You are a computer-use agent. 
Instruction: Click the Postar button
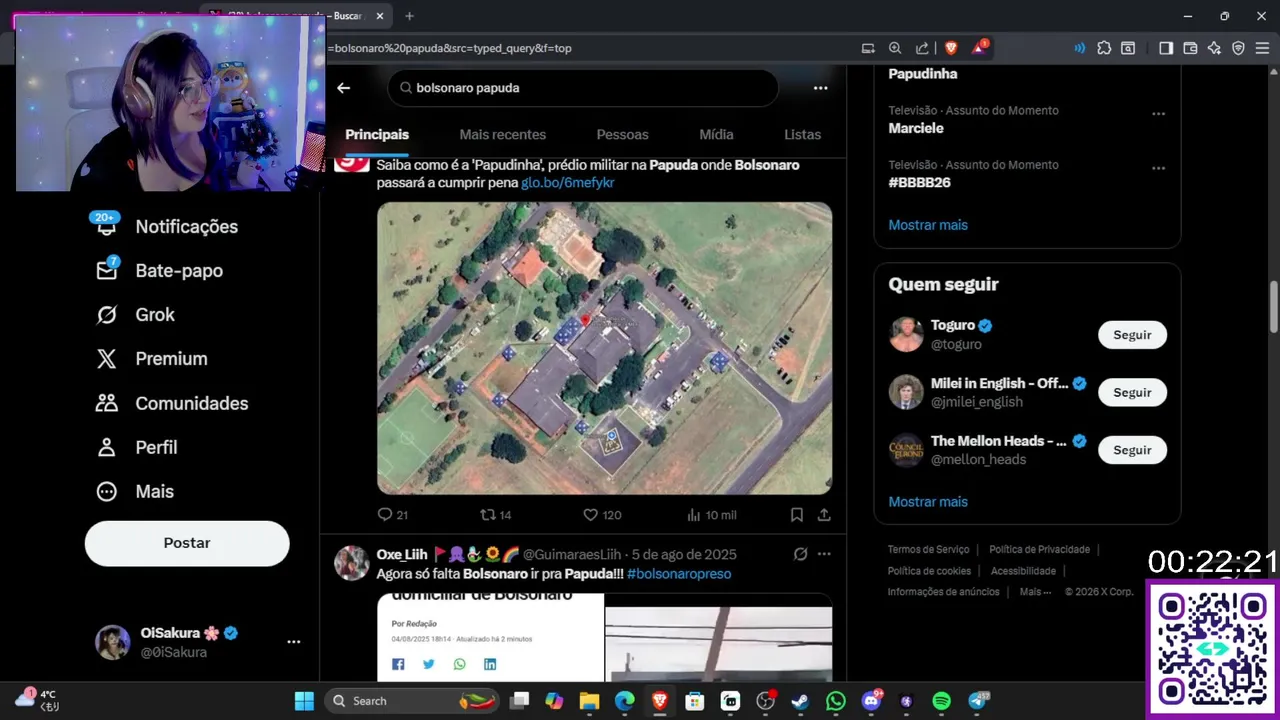pyautogui.click(x=187, y=543)
